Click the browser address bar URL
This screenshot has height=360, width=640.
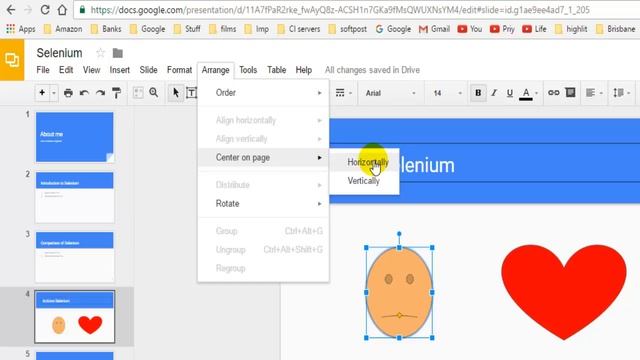pyautogui.click(x=340, y=10)
